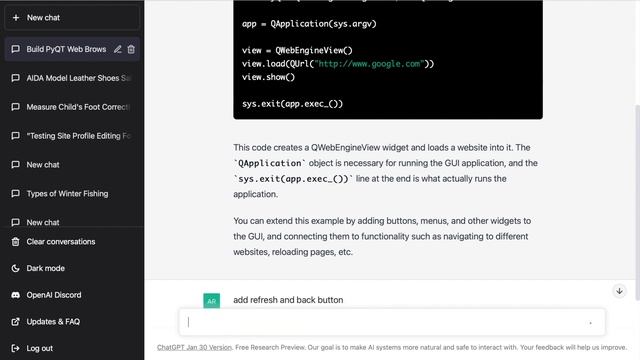This screenshot has width=640, height=360.
Task: Open the ChatGPT Jan 30 Version link
Action: point(194,347)
